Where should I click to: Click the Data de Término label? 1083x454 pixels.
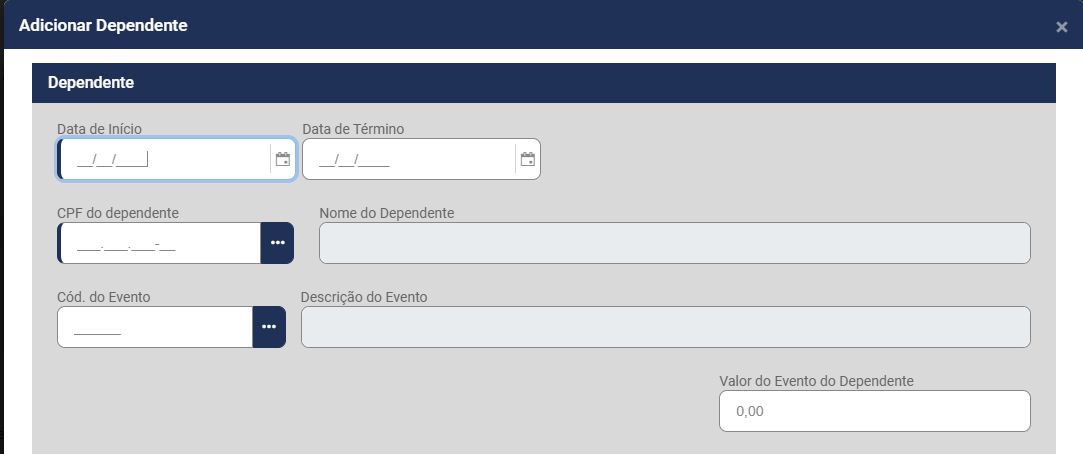click(353, 129)
